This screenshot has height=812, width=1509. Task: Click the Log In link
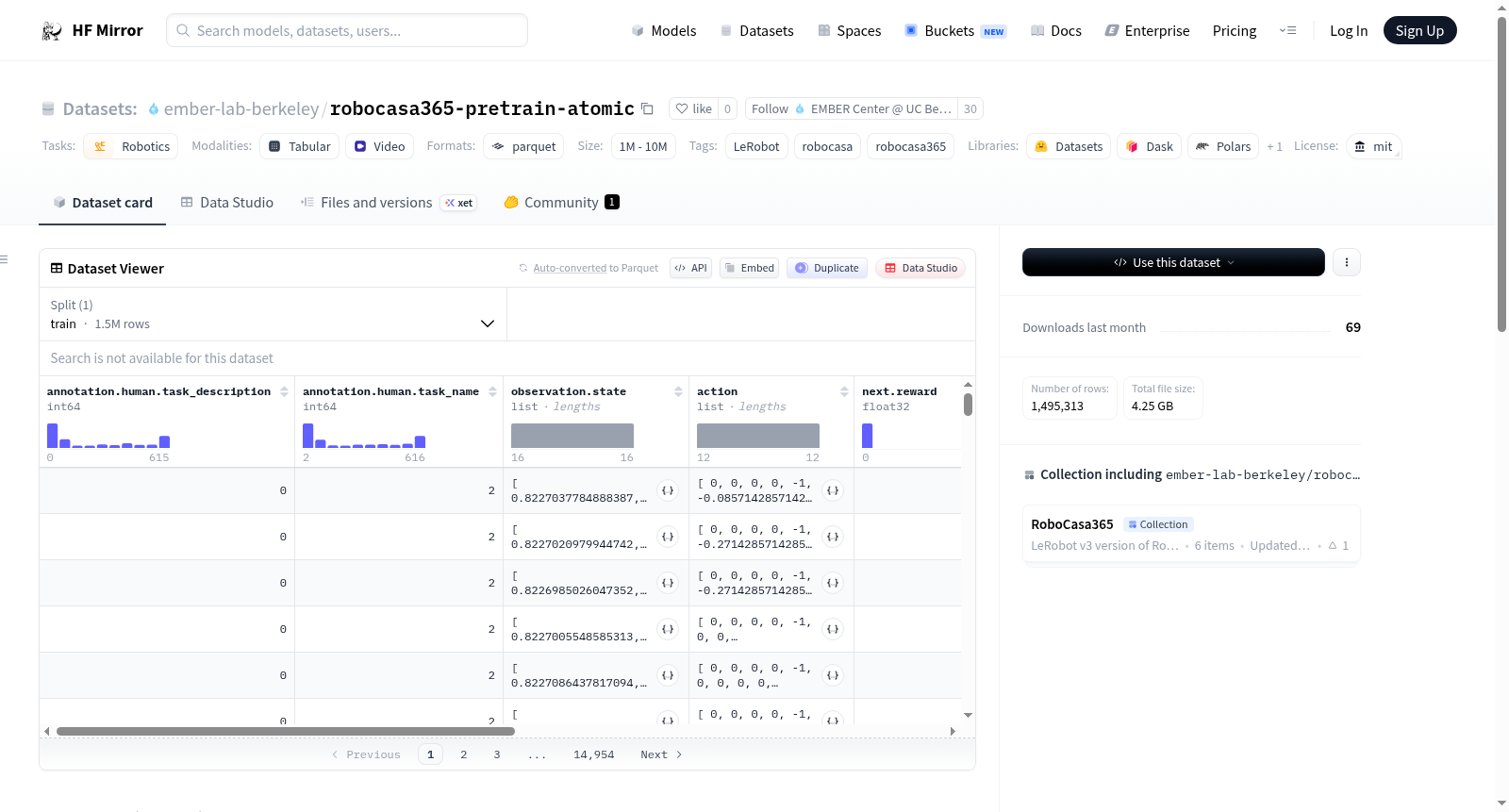click(1349, 31)
